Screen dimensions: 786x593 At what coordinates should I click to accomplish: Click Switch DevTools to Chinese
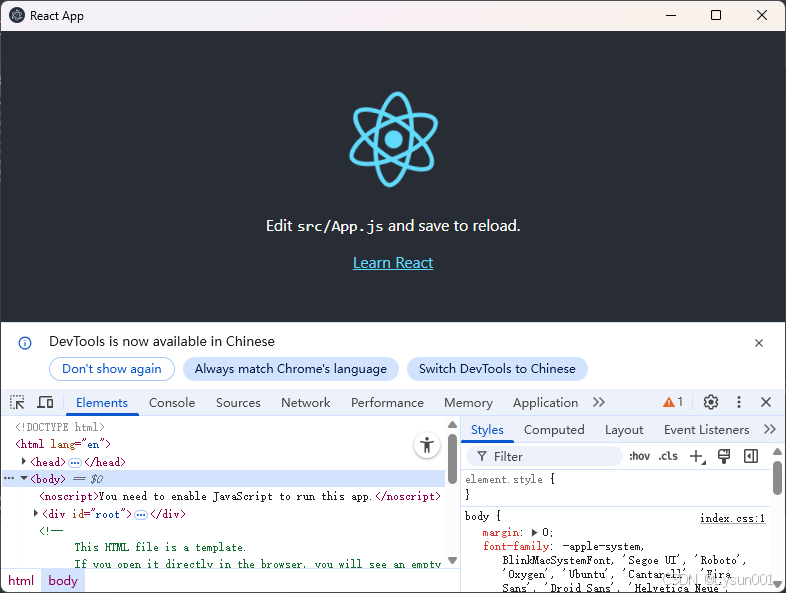[497, 369]
